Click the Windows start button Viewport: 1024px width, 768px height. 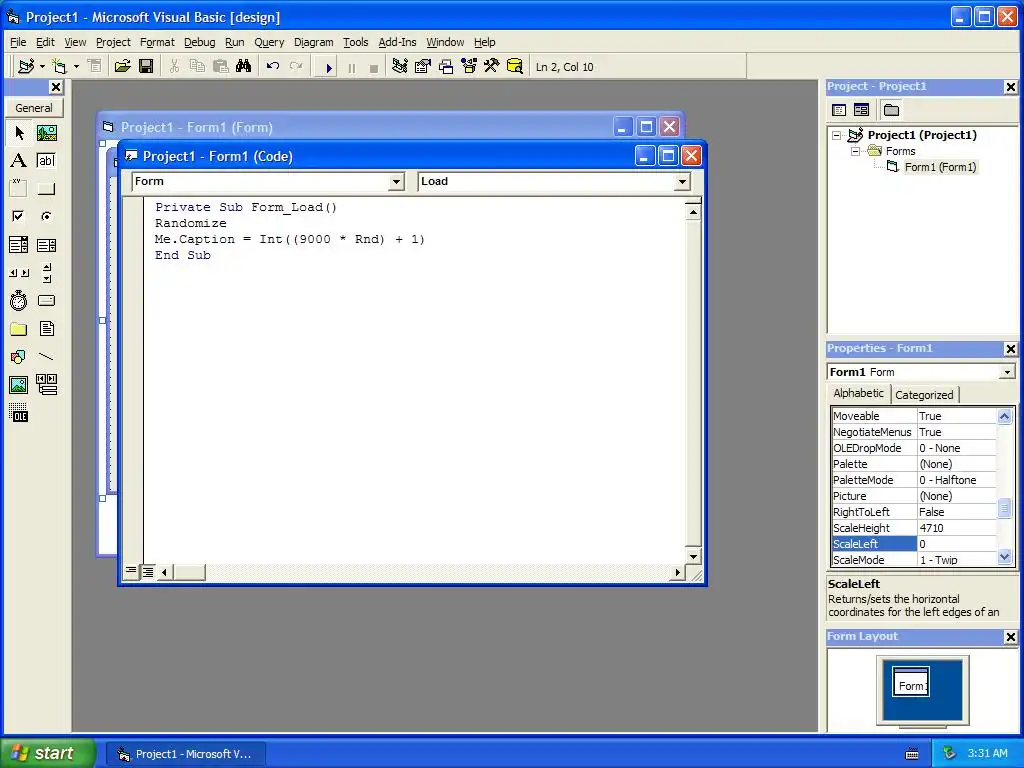47,754
